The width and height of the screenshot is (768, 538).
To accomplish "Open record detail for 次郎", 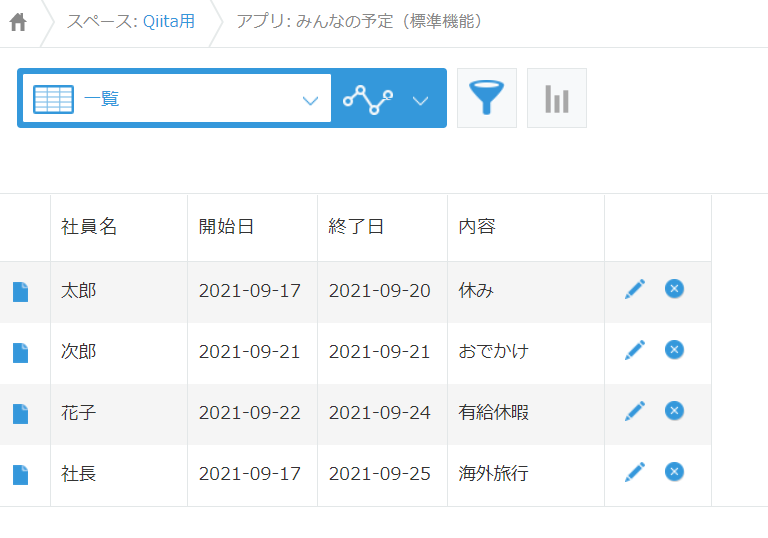I will point(21,353).
